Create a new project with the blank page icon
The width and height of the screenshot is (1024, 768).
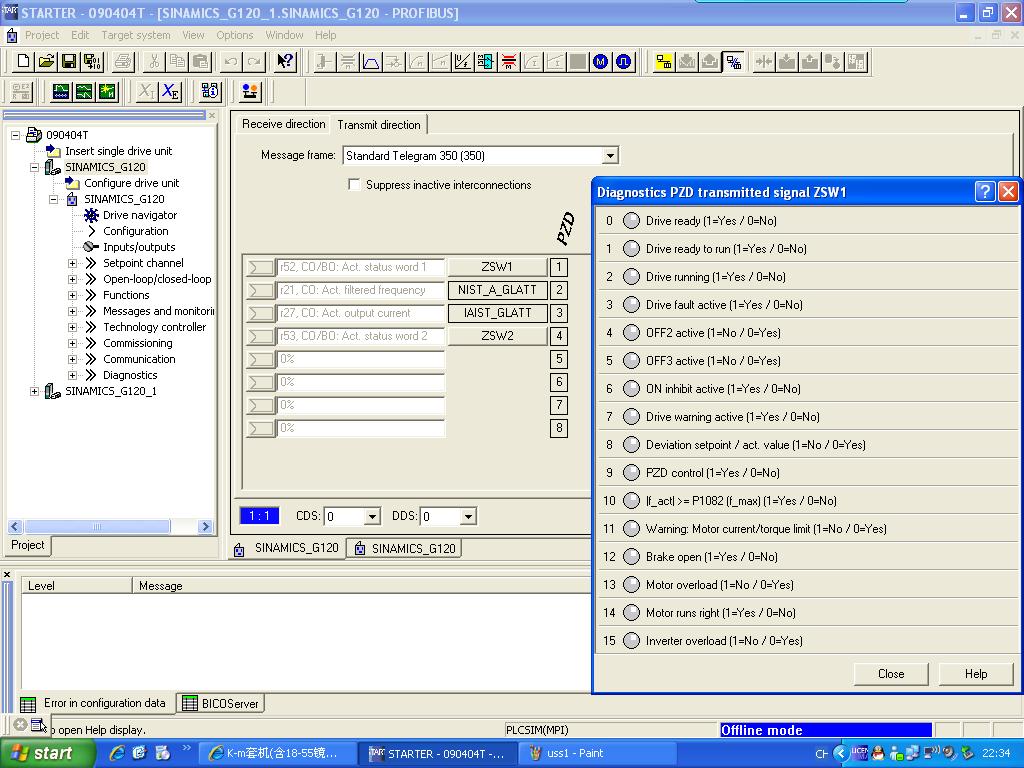[23, 61]
